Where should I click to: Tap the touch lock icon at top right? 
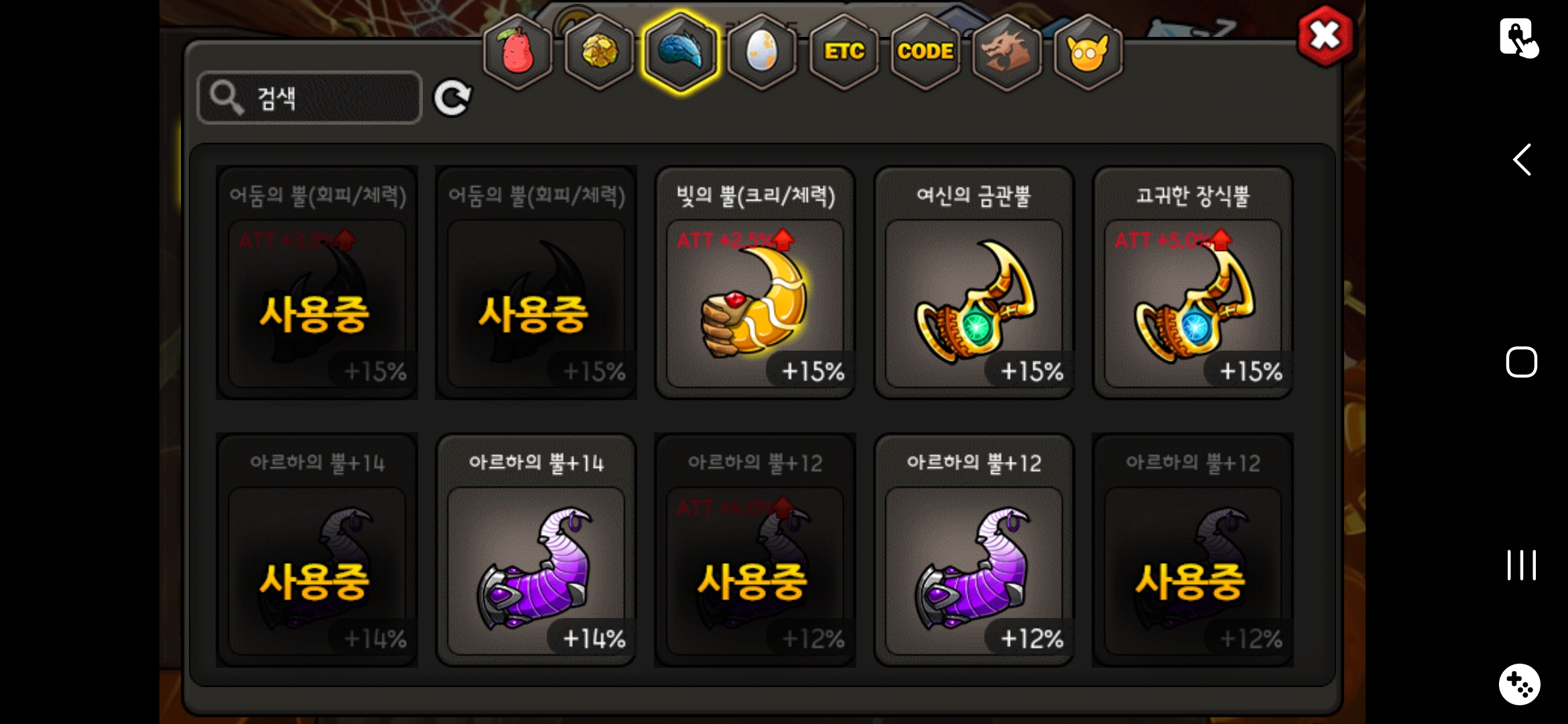click(1518, 38)
